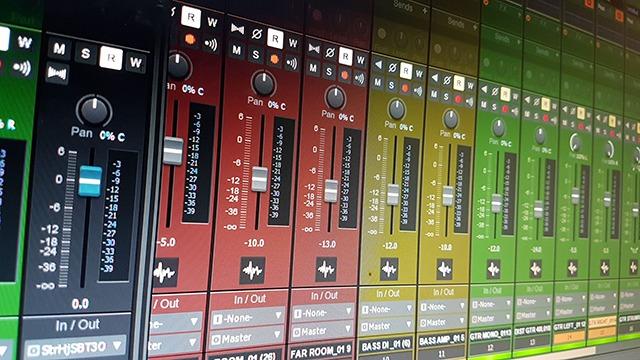640x360 pixels.
Task: Solo the ROOM_01 (26) channel
Action: pos(256,54)
